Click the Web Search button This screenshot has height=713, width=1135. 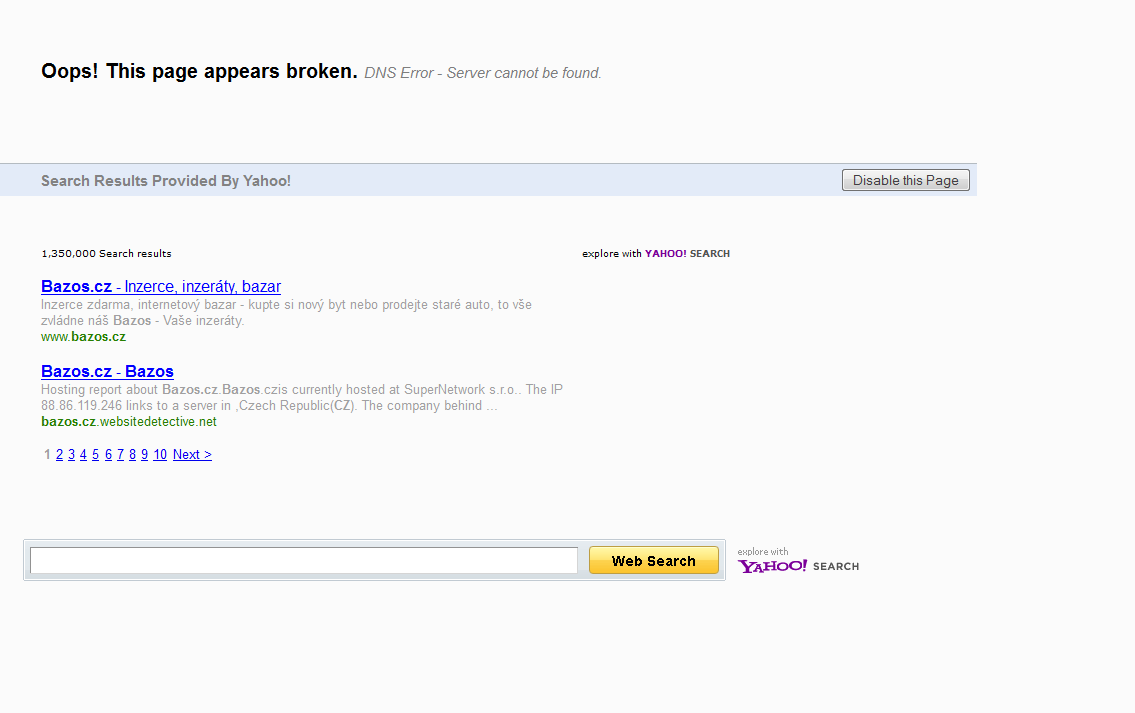click(x=654, y=560)
